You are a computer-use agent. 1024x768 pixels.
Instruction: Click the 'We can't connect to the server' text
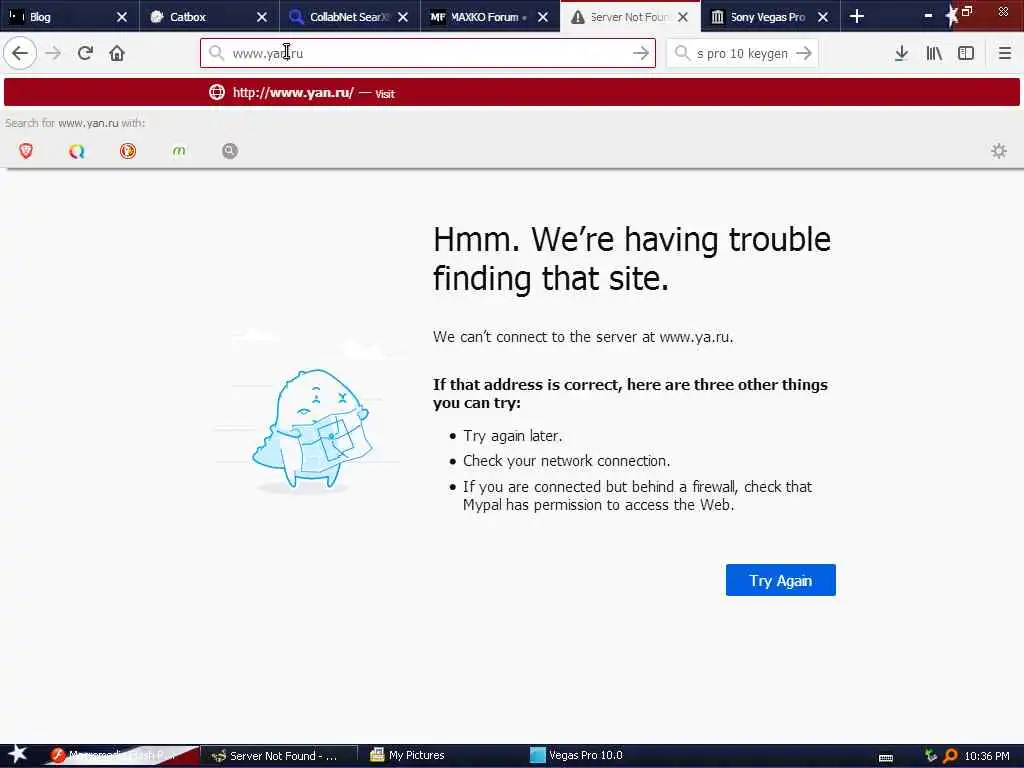pyautogui.click(x=583, y=337)
